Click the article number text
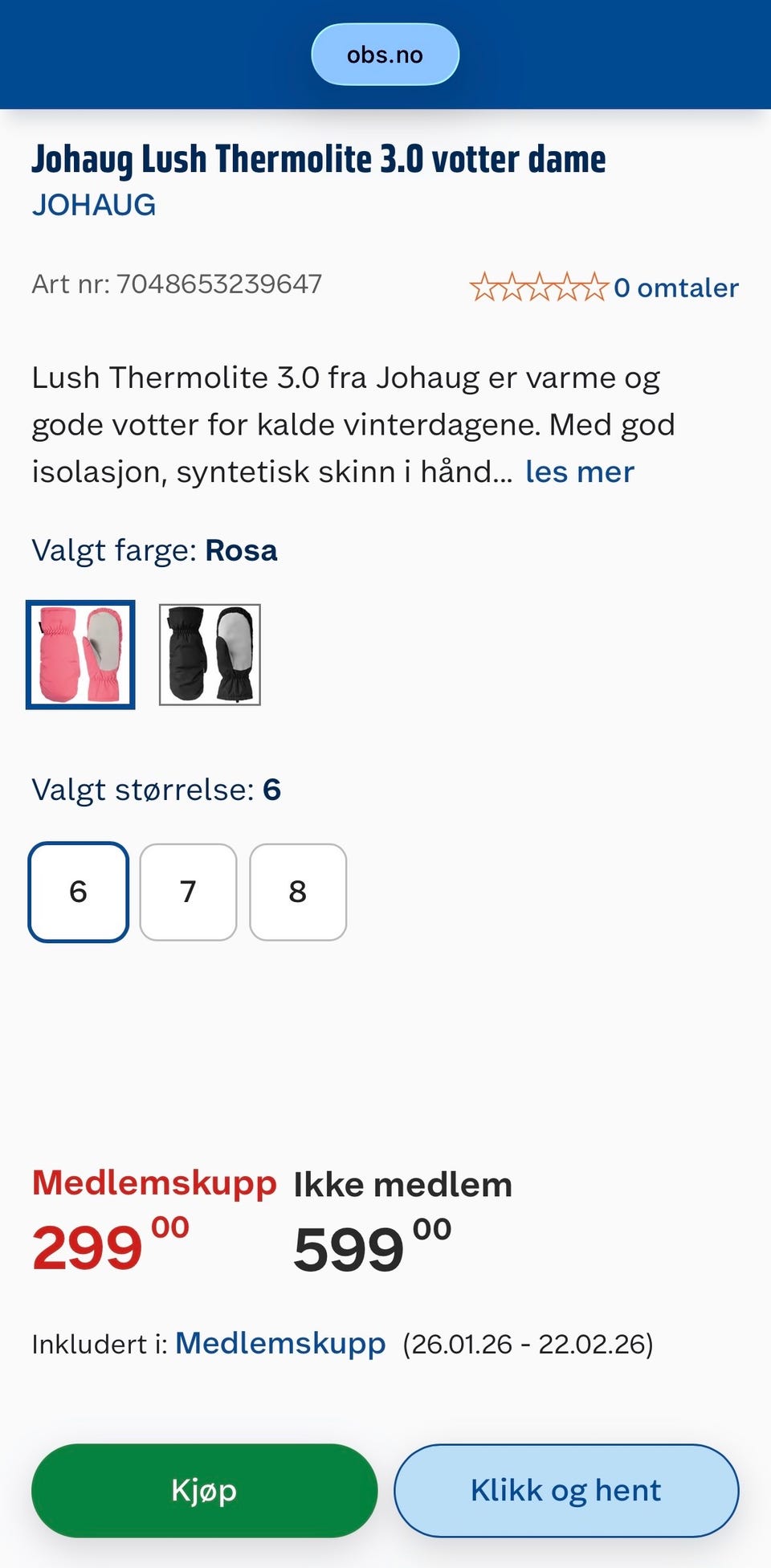Image resolution: width=771 pixels, height=1568 pixels. click(177, 284)
